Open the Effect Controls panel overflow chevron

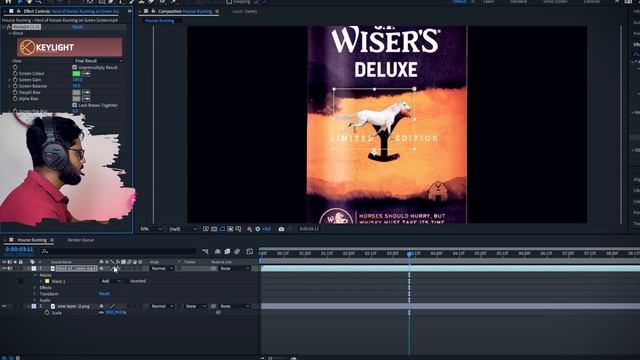coord(129,11)
